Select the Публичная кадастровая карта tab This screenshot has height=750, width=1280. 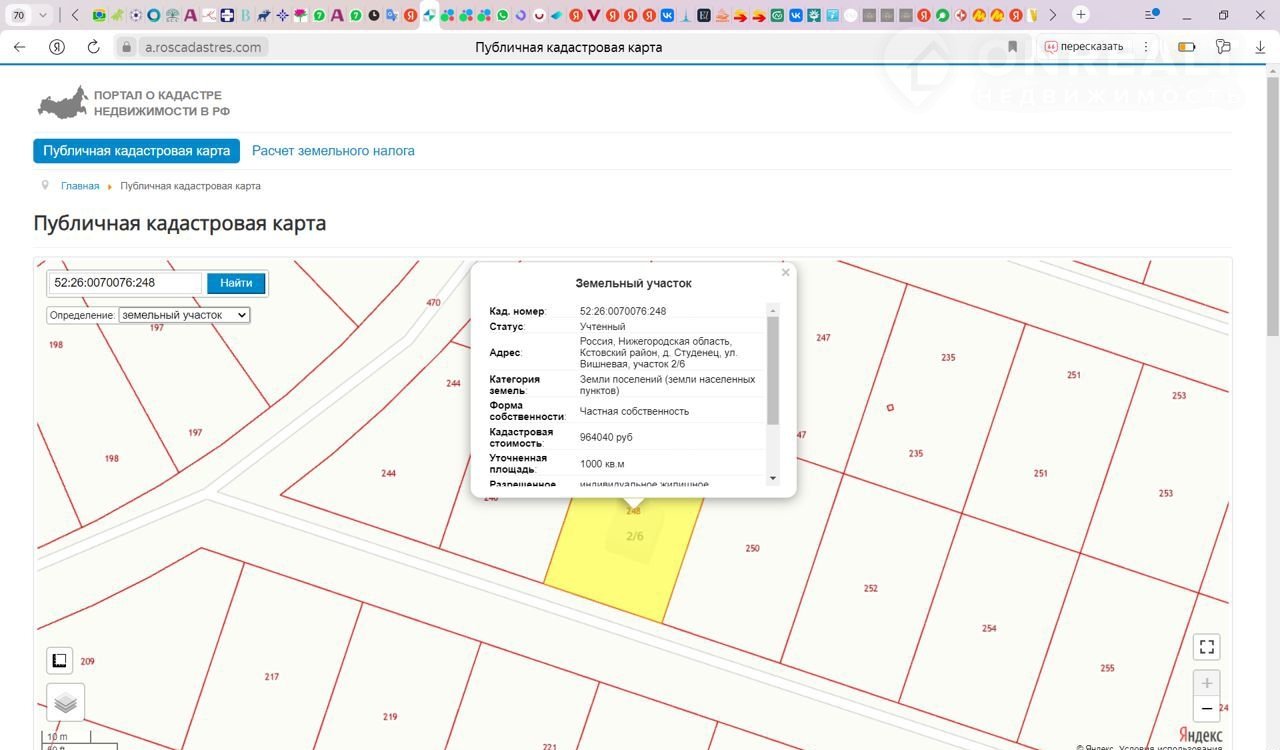136,151
